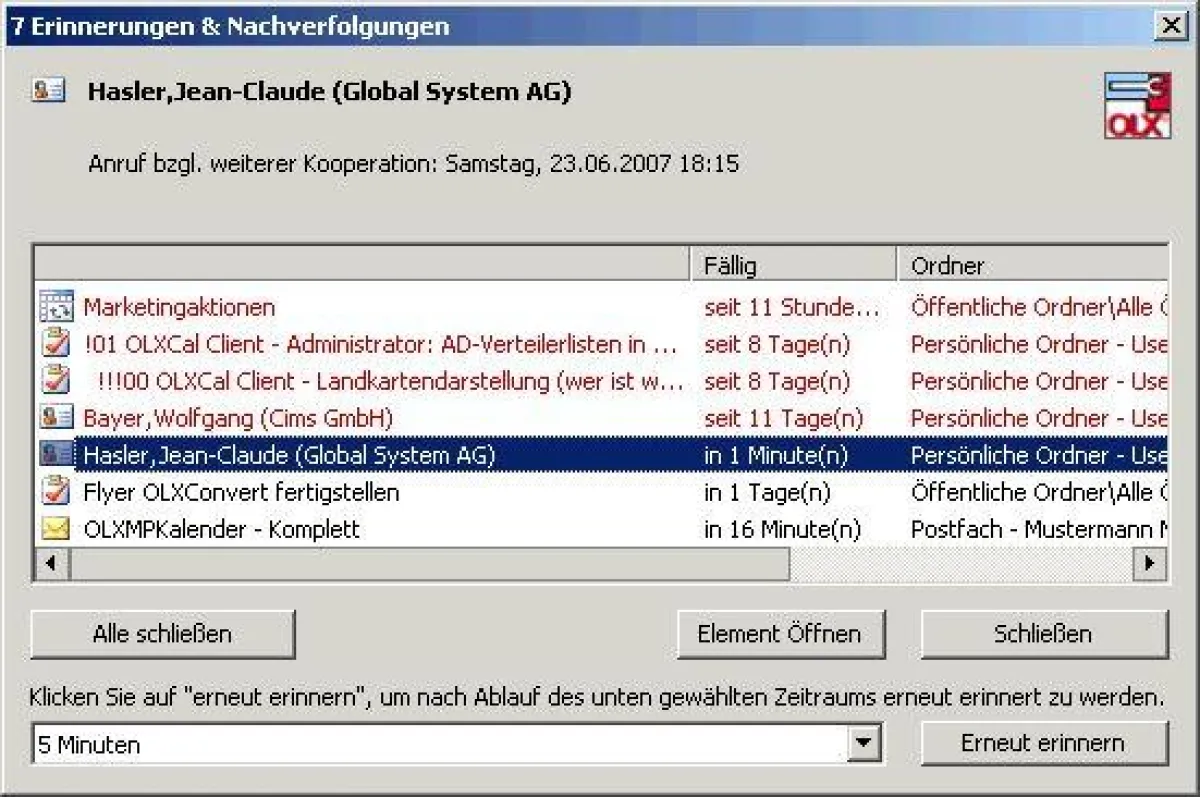Screen dimensions: 1200x797
Task: Dismiss the reminder with Schließen
Action: 1042,634
